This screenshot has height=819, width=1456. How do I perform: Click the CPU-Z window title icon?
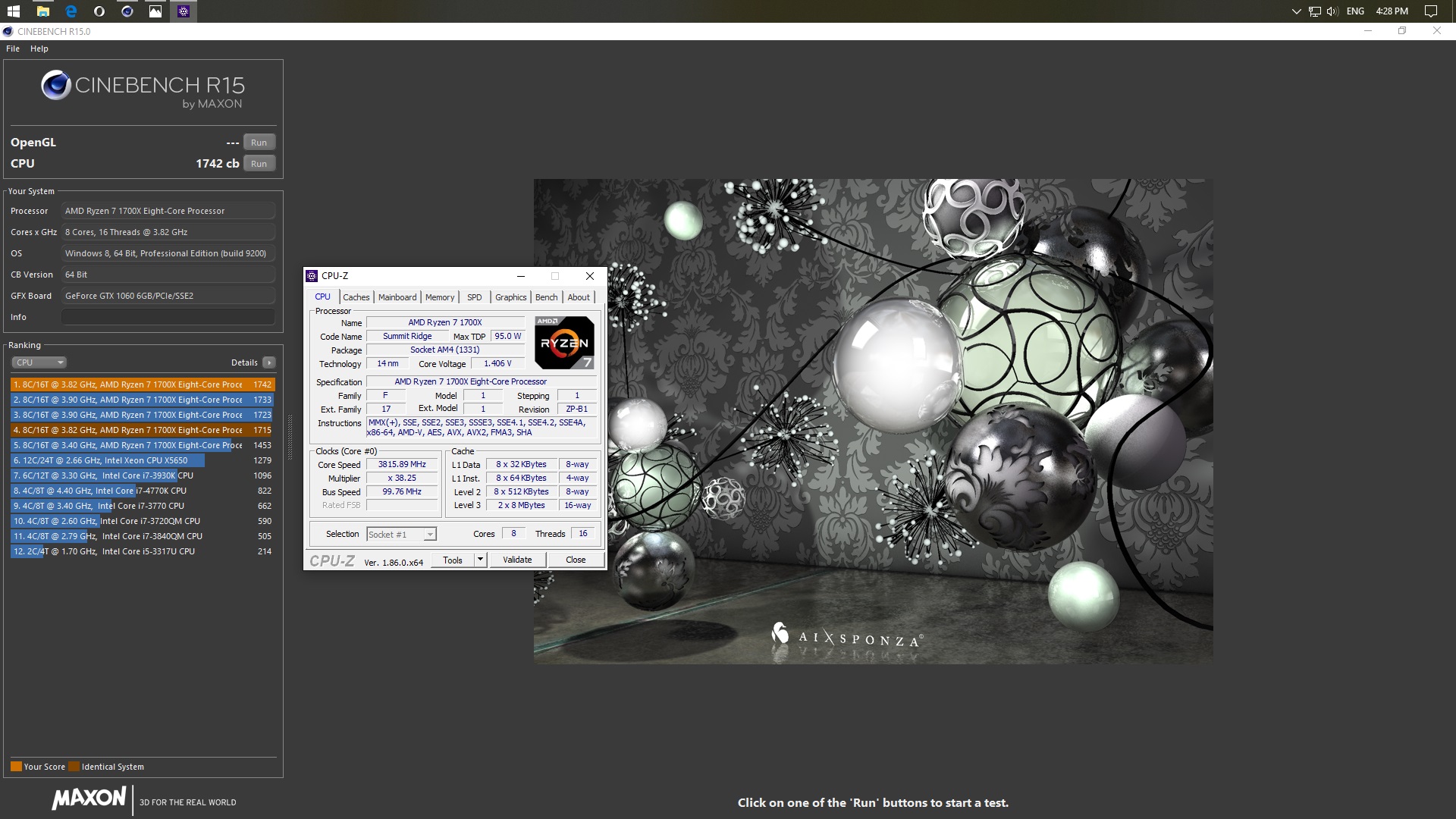312,276
